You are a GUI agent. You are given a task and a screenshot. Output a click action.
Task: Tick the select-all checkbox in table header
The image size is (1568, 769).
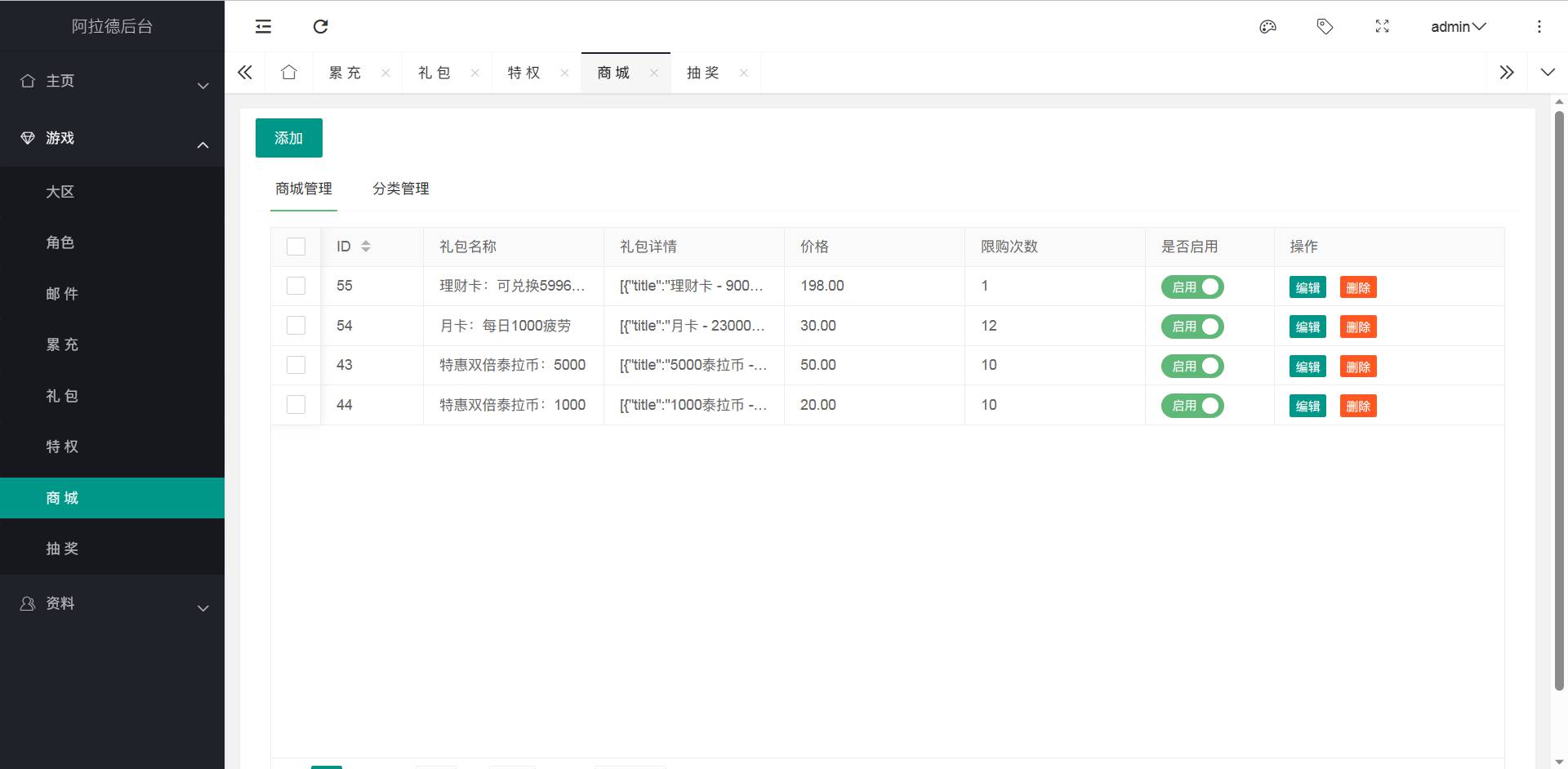(x=296, y=247)
